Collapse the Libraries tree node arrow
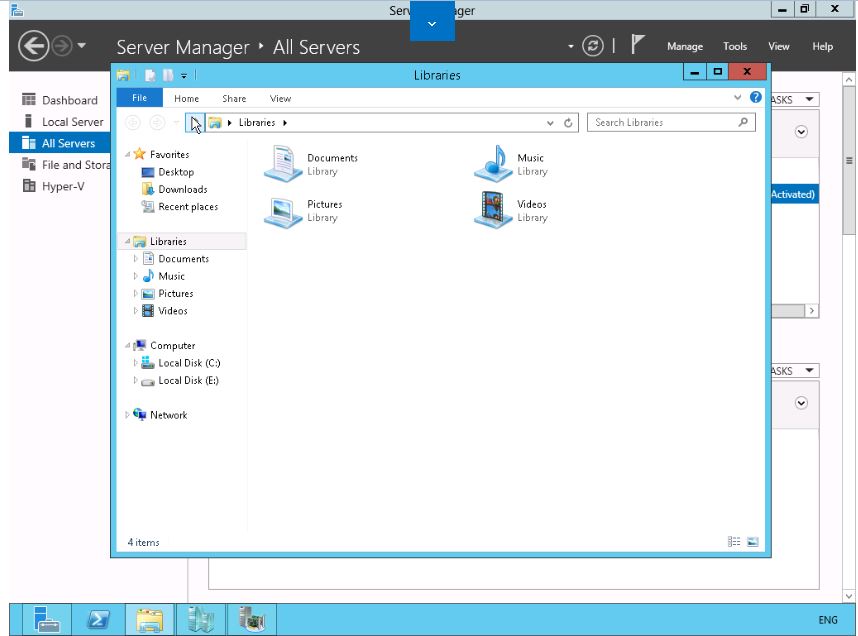Image resolution: width=858 pixels, height=636 pixels. (x=127, y=241)
